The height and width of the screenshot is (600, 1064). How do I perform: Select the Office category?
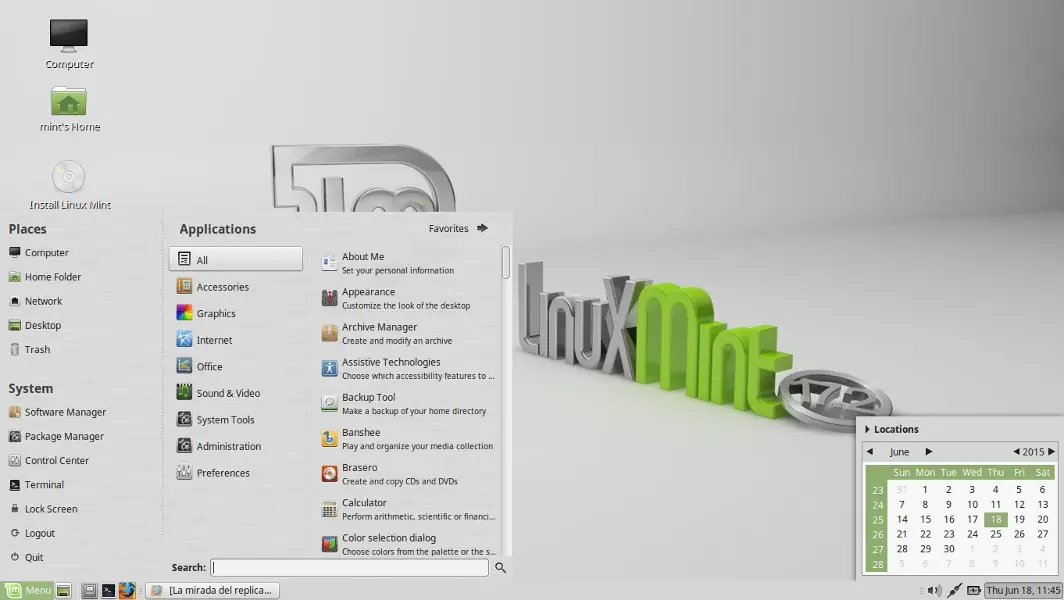236,366
